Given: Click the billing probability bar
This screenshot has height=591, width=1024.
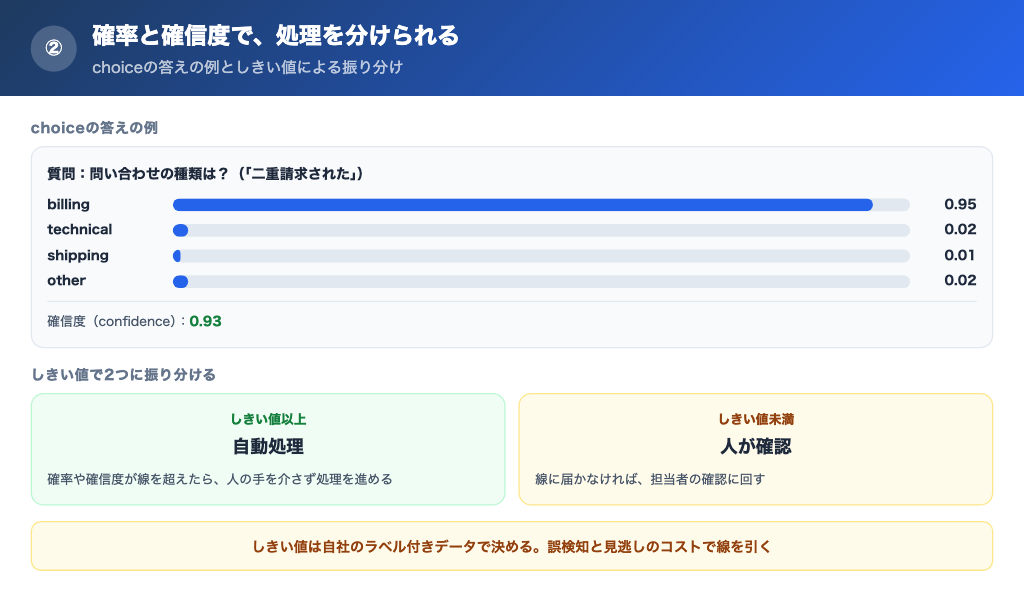Looking at the screenshot, I should (x=541, y=205).
